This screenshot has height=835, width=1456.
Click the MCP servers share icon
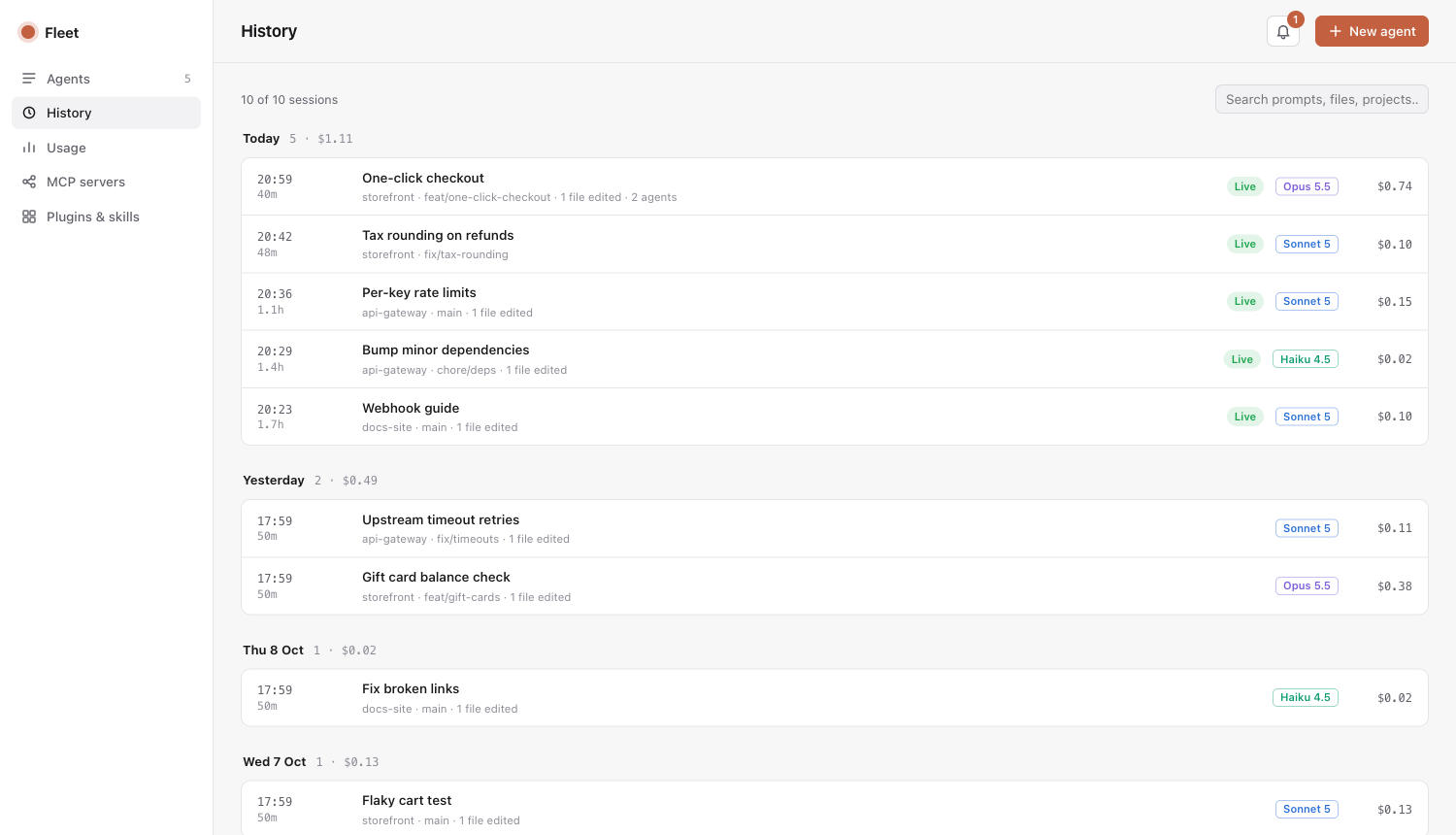(29, 182)
